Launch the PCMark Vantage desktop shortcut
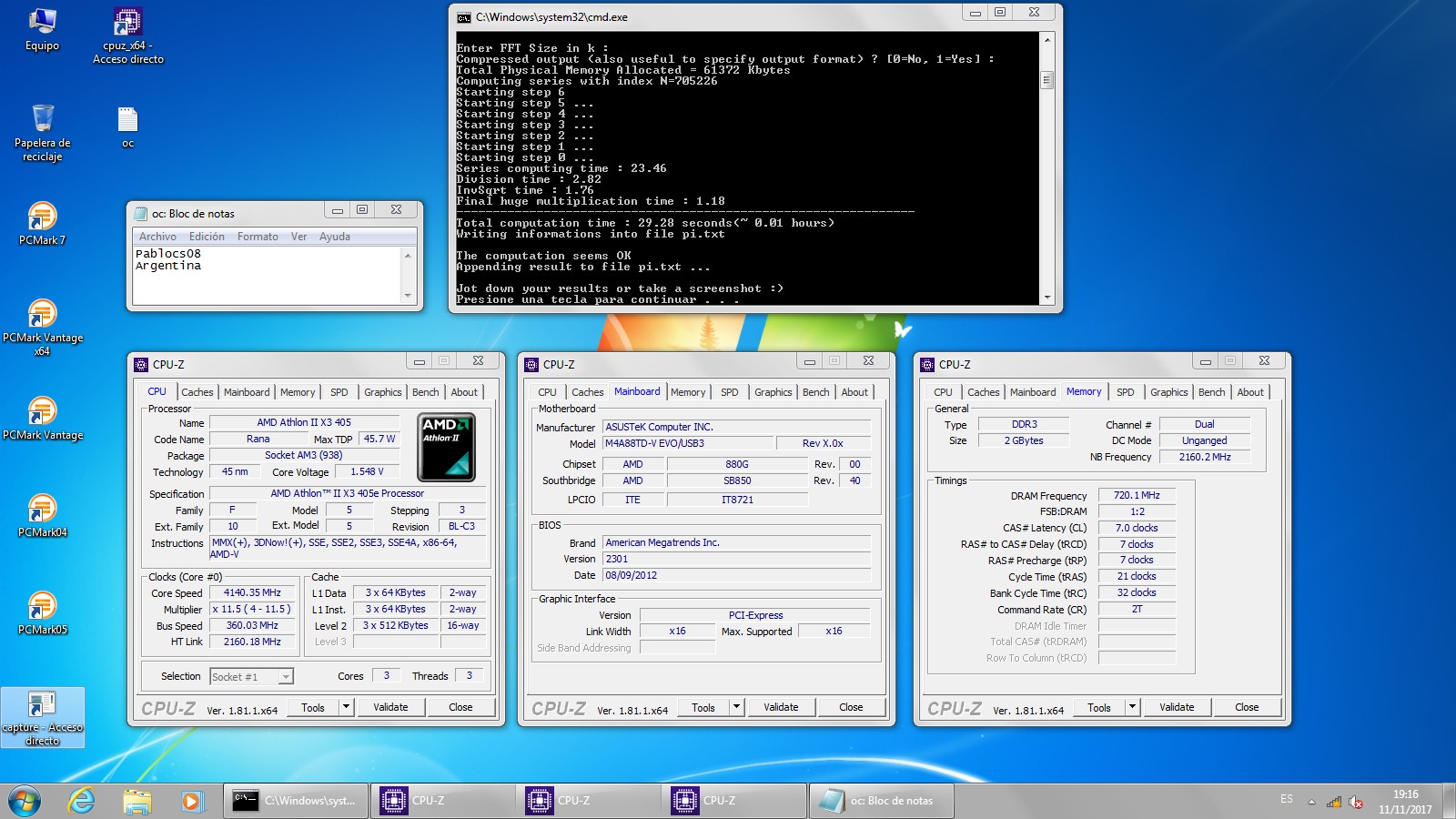Image resolution: width=1456 pixels, height=819 pixels. pyautogui.click(x=42, y=419)
